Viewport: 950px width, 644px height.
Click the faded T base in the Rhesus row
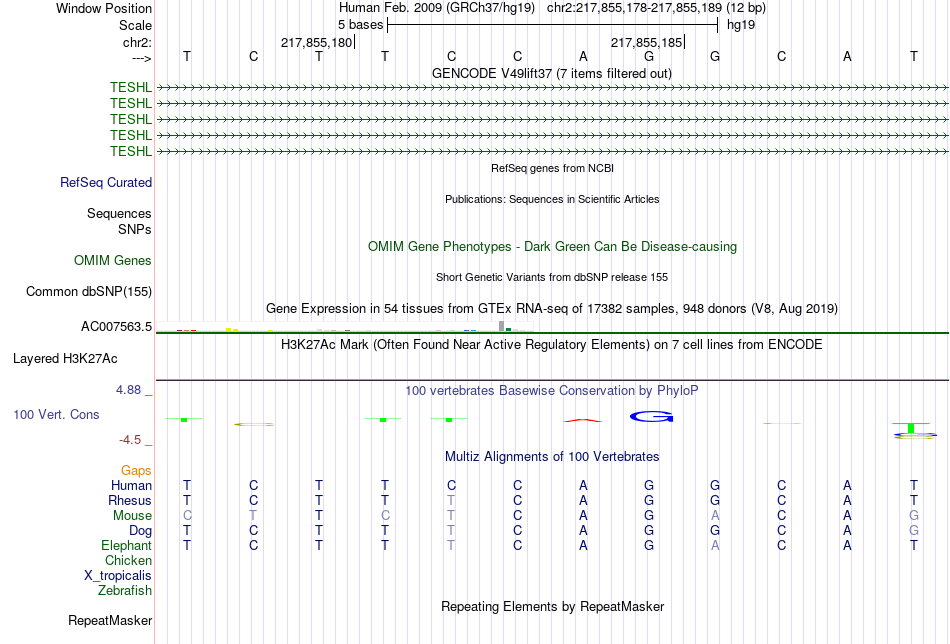451,501
